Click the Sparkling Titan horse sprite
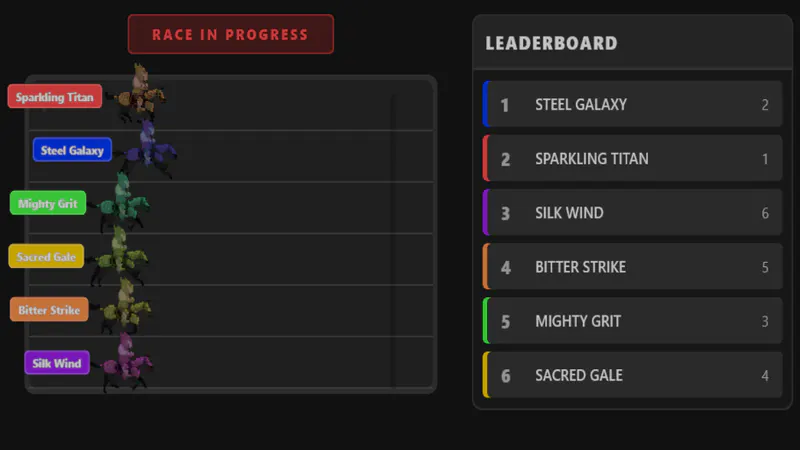Image resolution: width=800 pixels, height=450 pixels. pyautogui.click(x=140, y=93)
